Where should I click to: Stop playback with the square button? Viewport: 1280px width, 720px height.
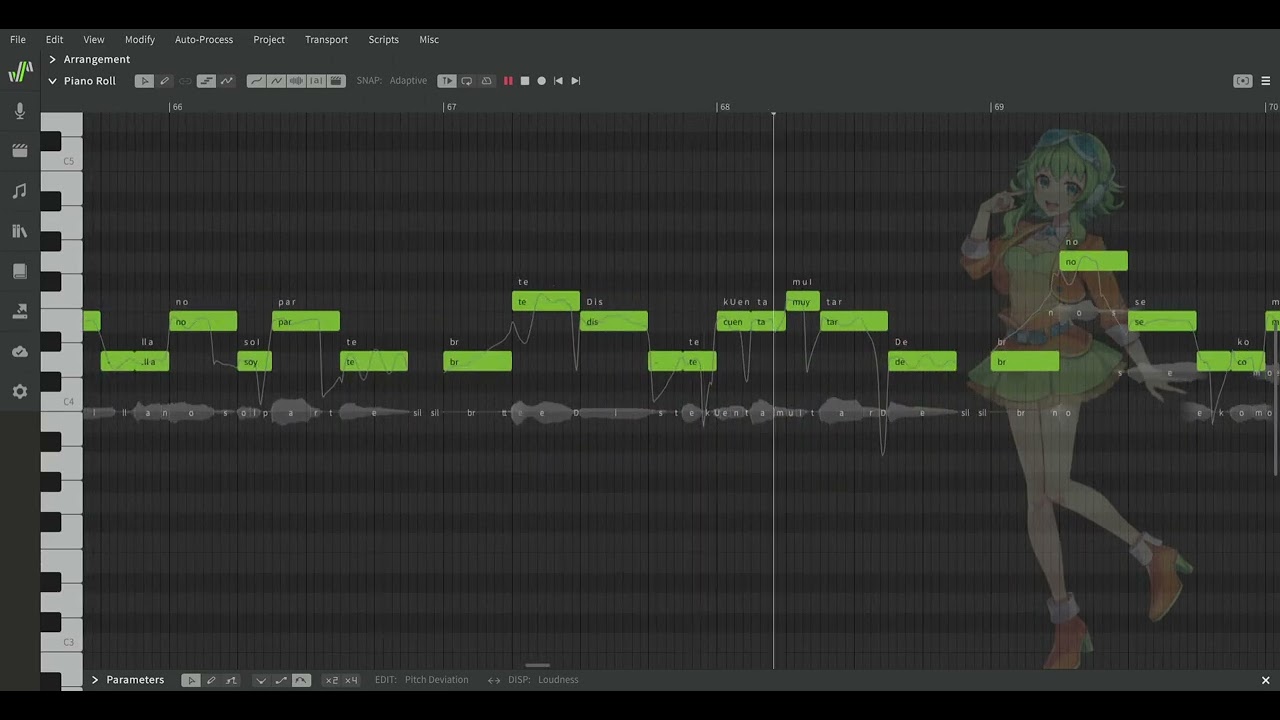525,81
